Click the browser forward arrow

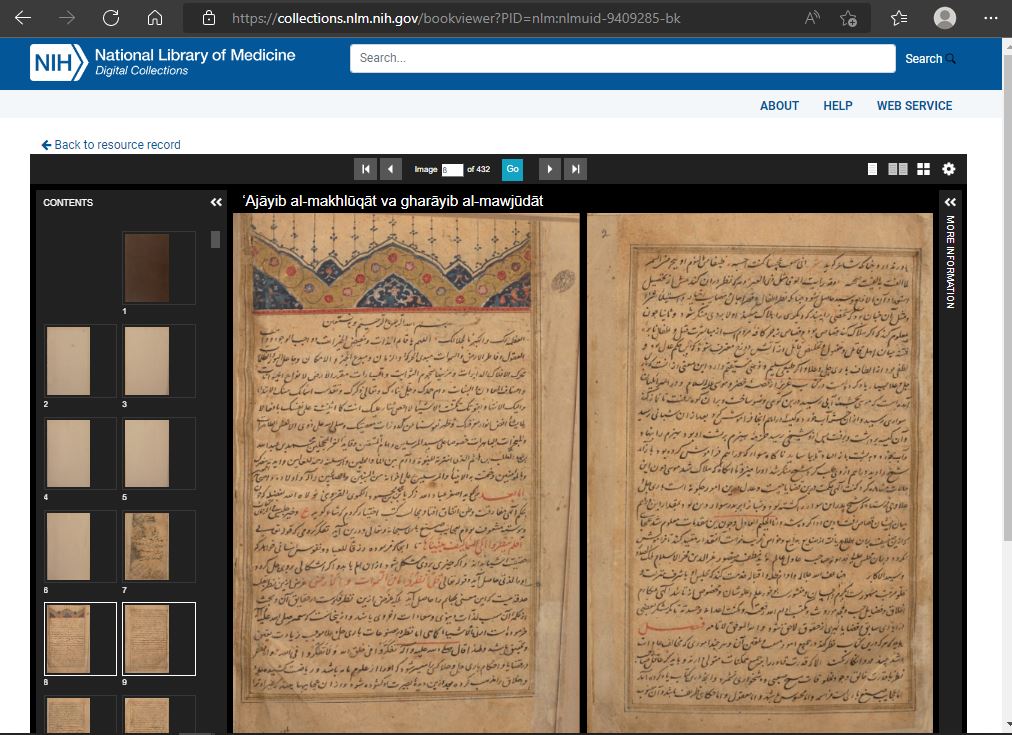click(66, 18)
